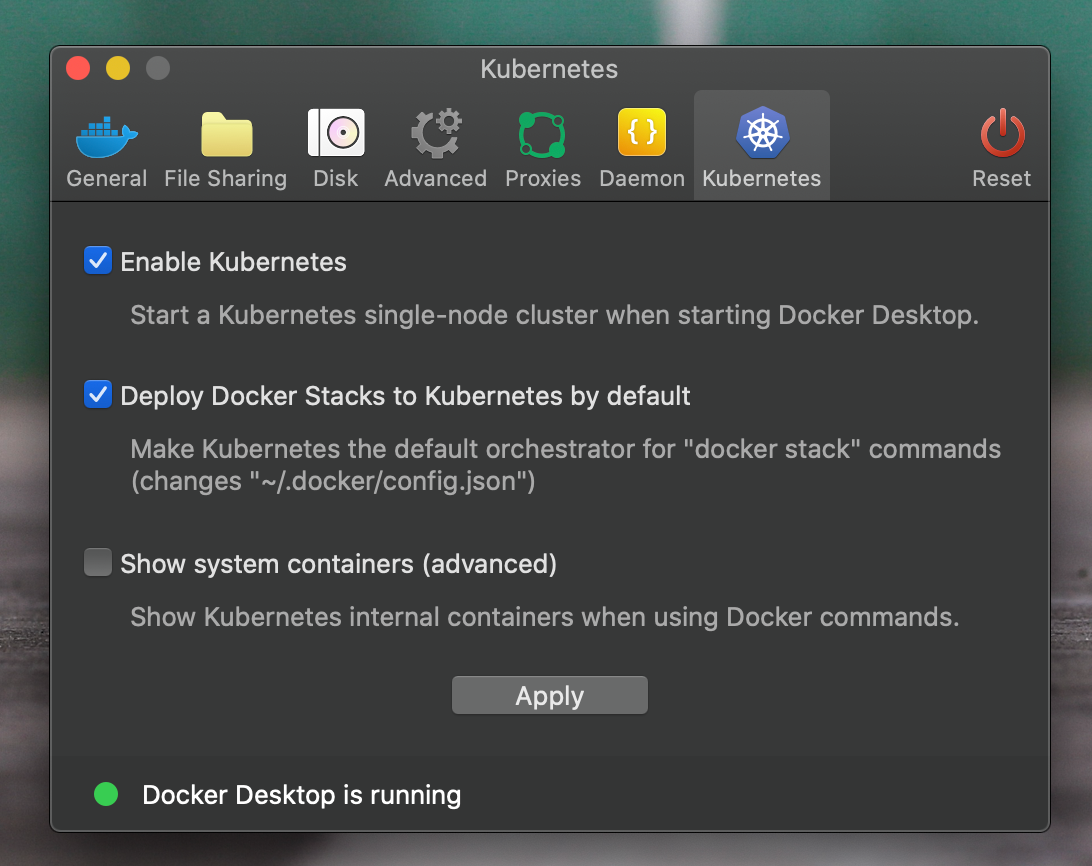Click the Kubernetes tab label
Viewport: 1092px width, 866px height.
coord(762,178)
